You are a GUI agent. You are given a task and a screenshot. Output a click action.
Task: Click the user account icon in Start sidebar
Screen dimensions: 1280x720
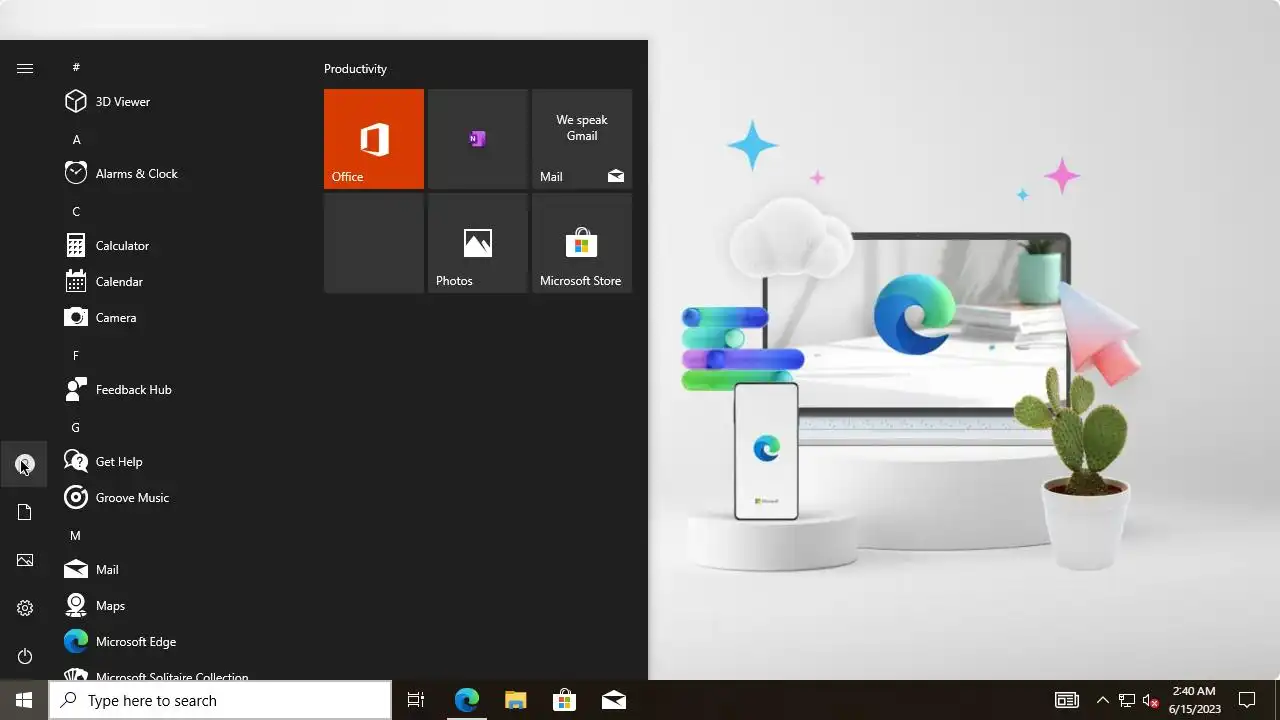click(25, 464)
